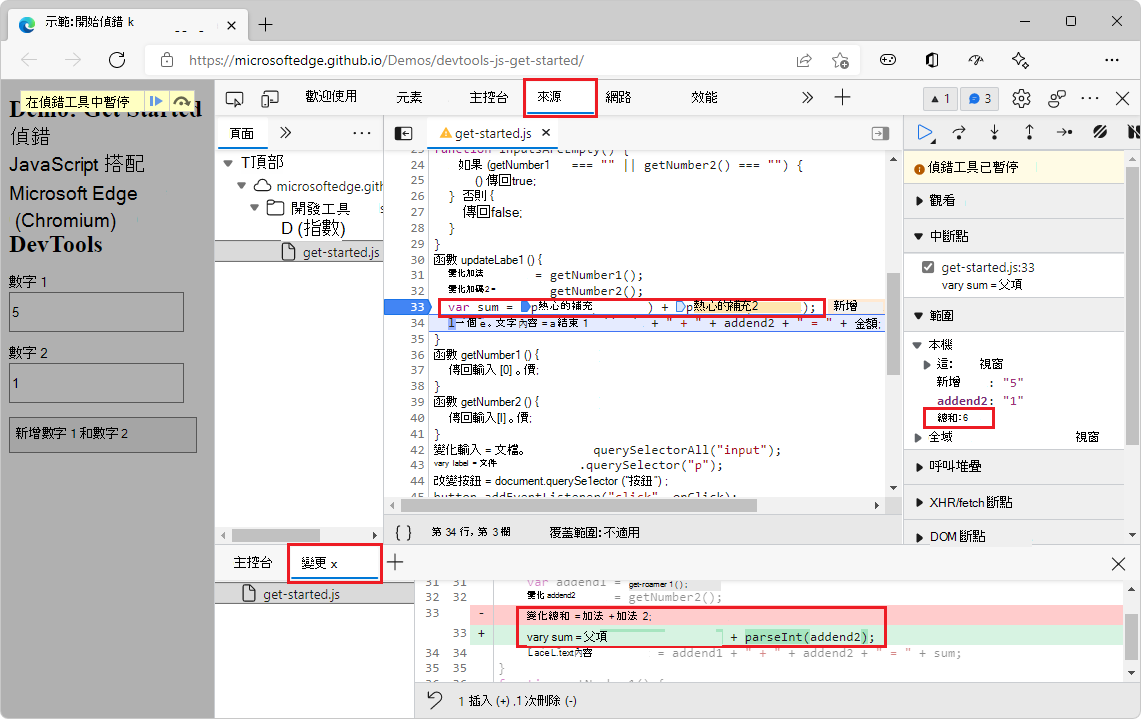Select the Inspect element tool icon
Viewport: 1141px width, 719px height.
(x=232, y=98)
